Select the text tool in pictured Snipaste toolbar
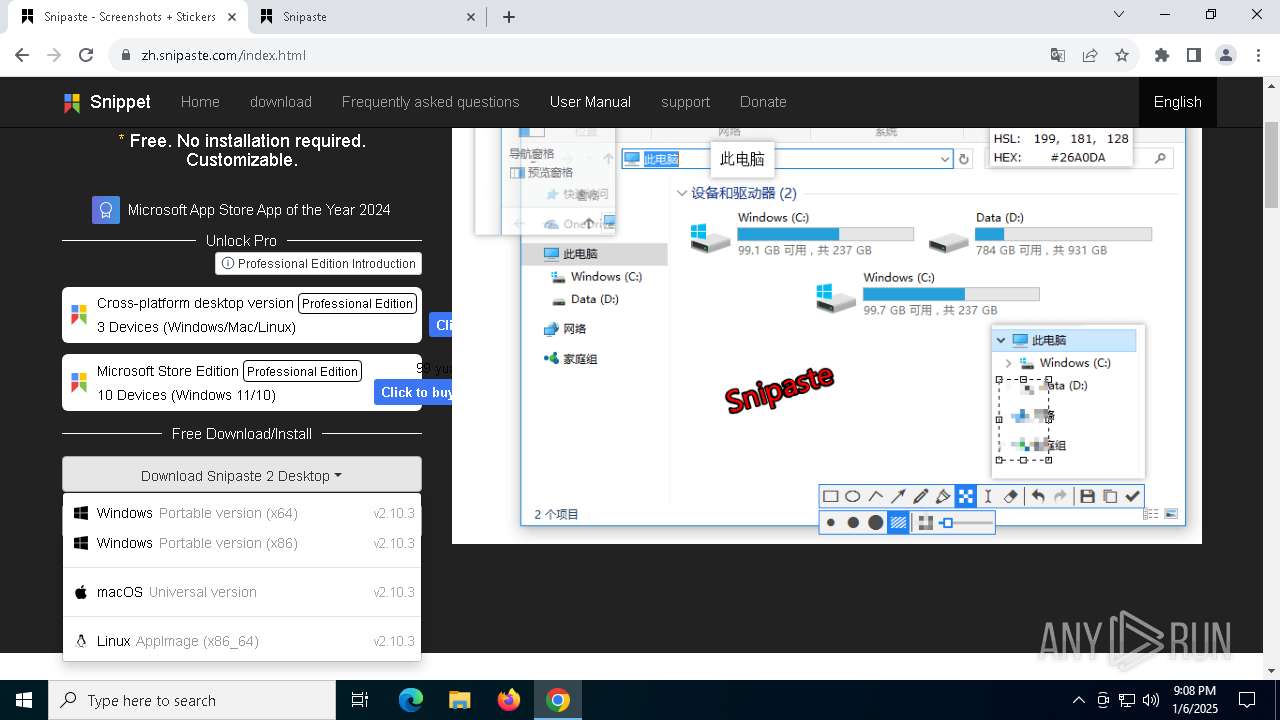The width and height of the screenshot is (1280, 720). (988, 496)
